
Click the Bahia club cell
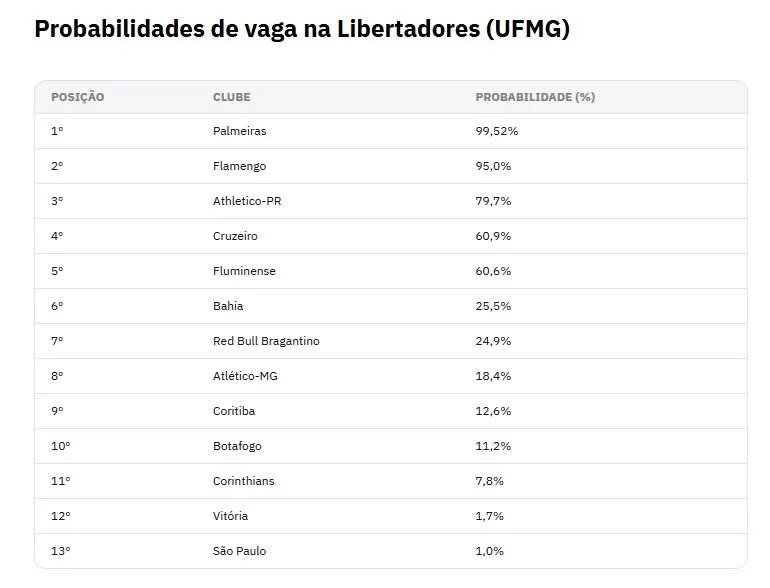click(228, 306)
